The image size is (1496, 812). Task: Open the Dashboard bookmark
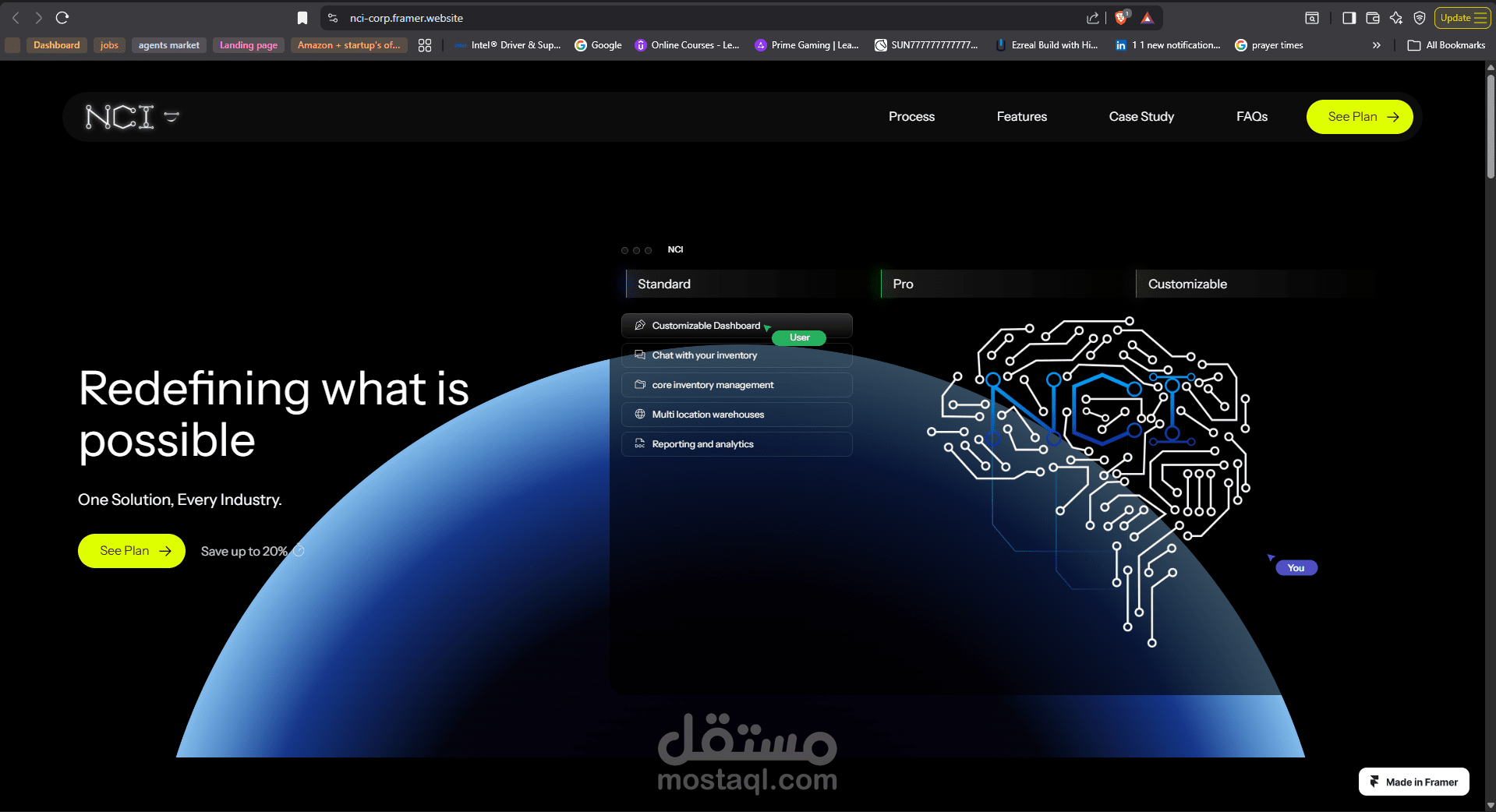(x=56, y=45)
